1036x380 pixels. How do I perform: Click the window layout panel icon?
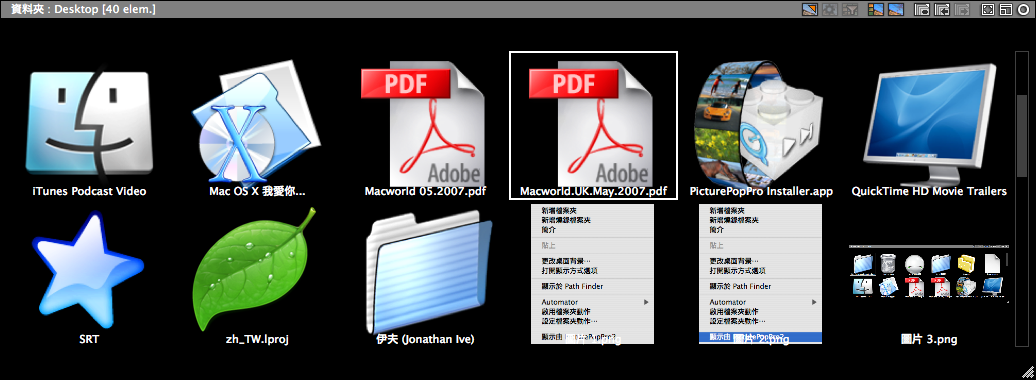[x=1006, y=9]
